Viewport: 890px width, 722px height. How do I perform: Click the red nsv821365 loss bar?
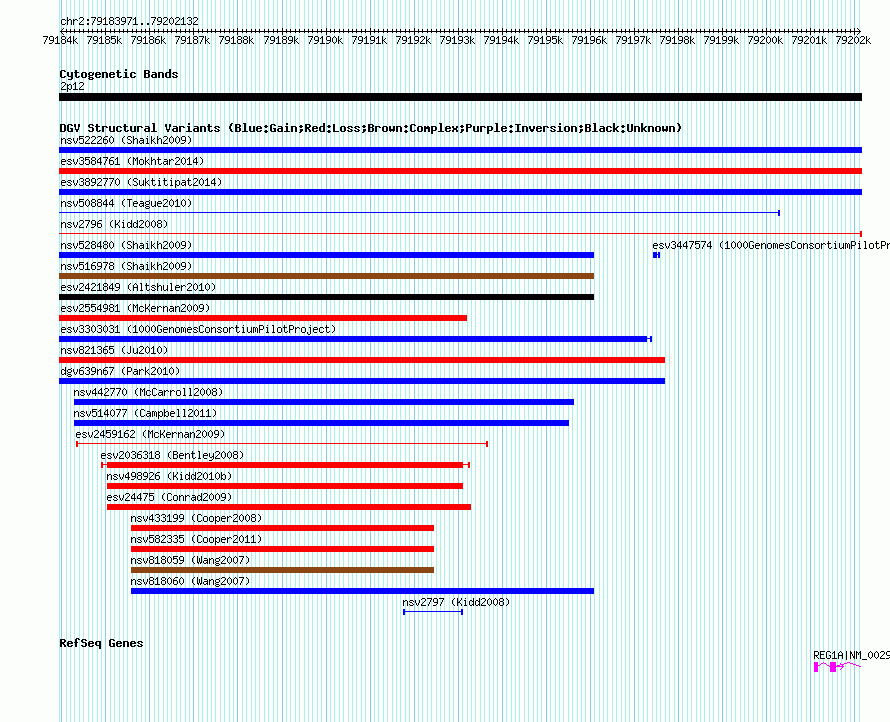pos(362,360)
